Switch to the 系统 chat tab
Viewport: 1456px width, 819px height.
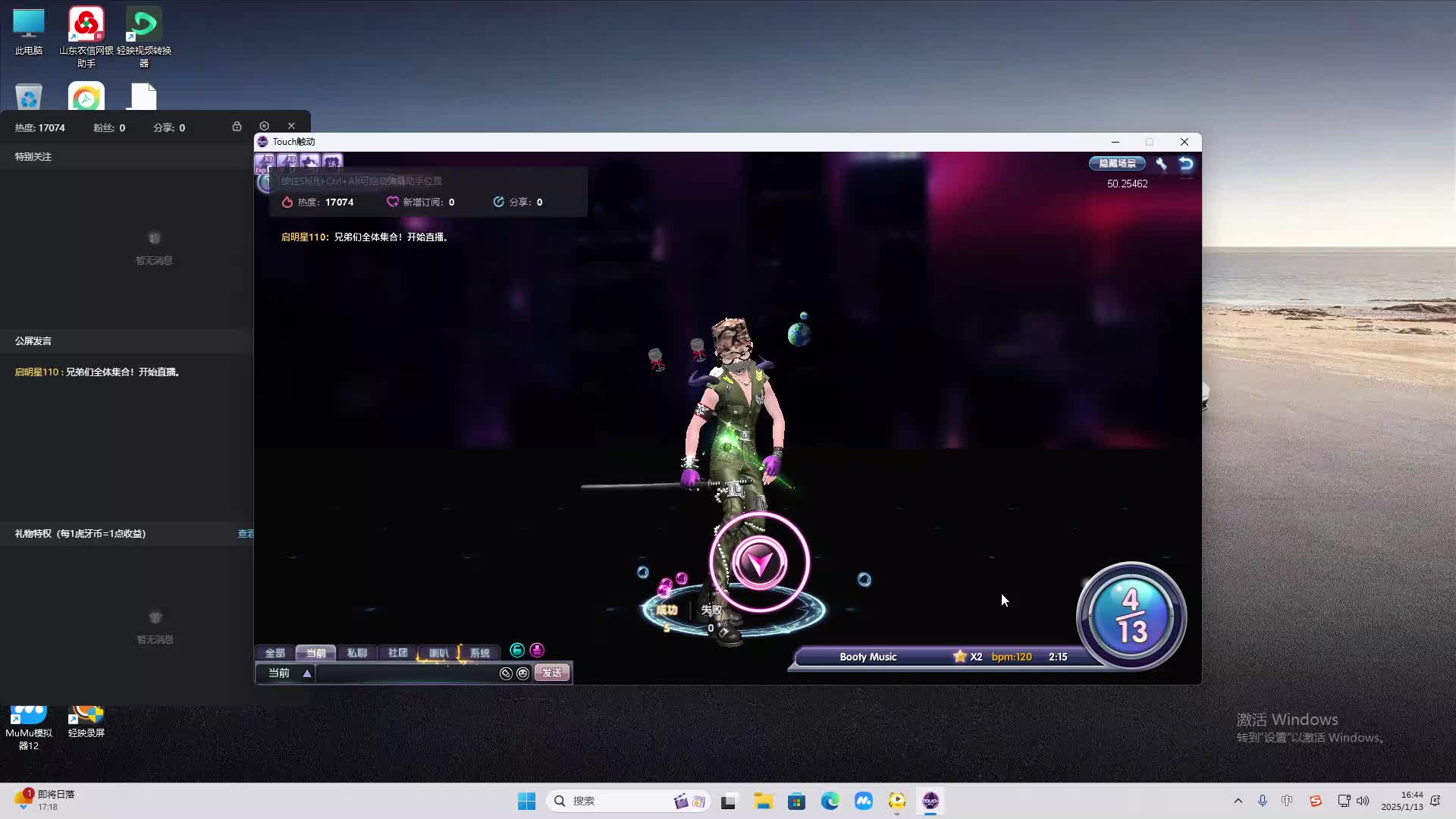(479, 653)
